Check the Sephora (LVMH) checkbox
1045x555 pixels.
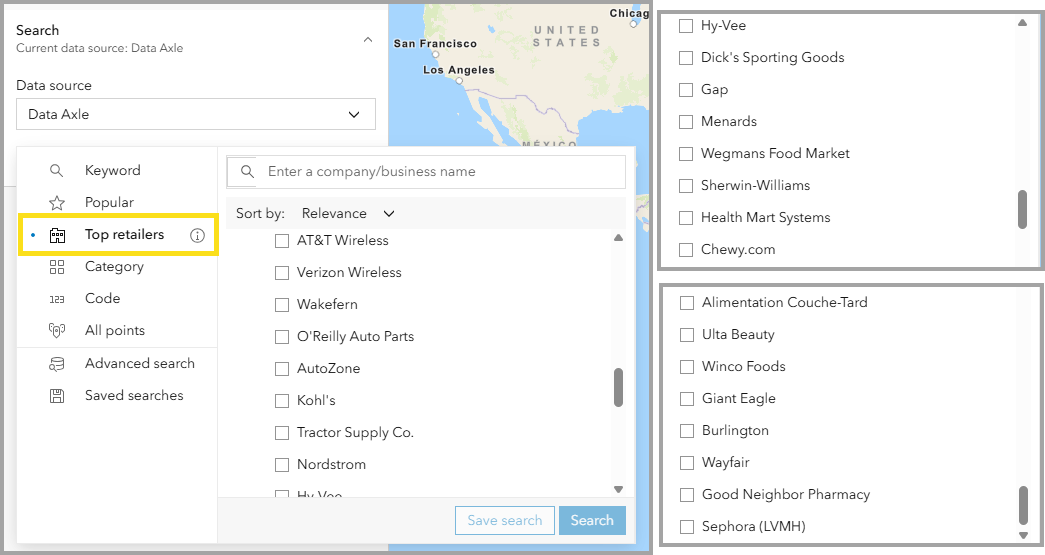click(x=686, y=527)
